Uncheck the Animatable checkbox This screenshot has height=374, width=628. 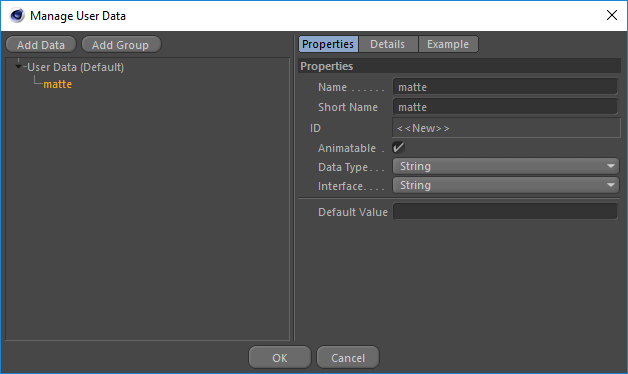pyautogui.click(x=399, y=148)
